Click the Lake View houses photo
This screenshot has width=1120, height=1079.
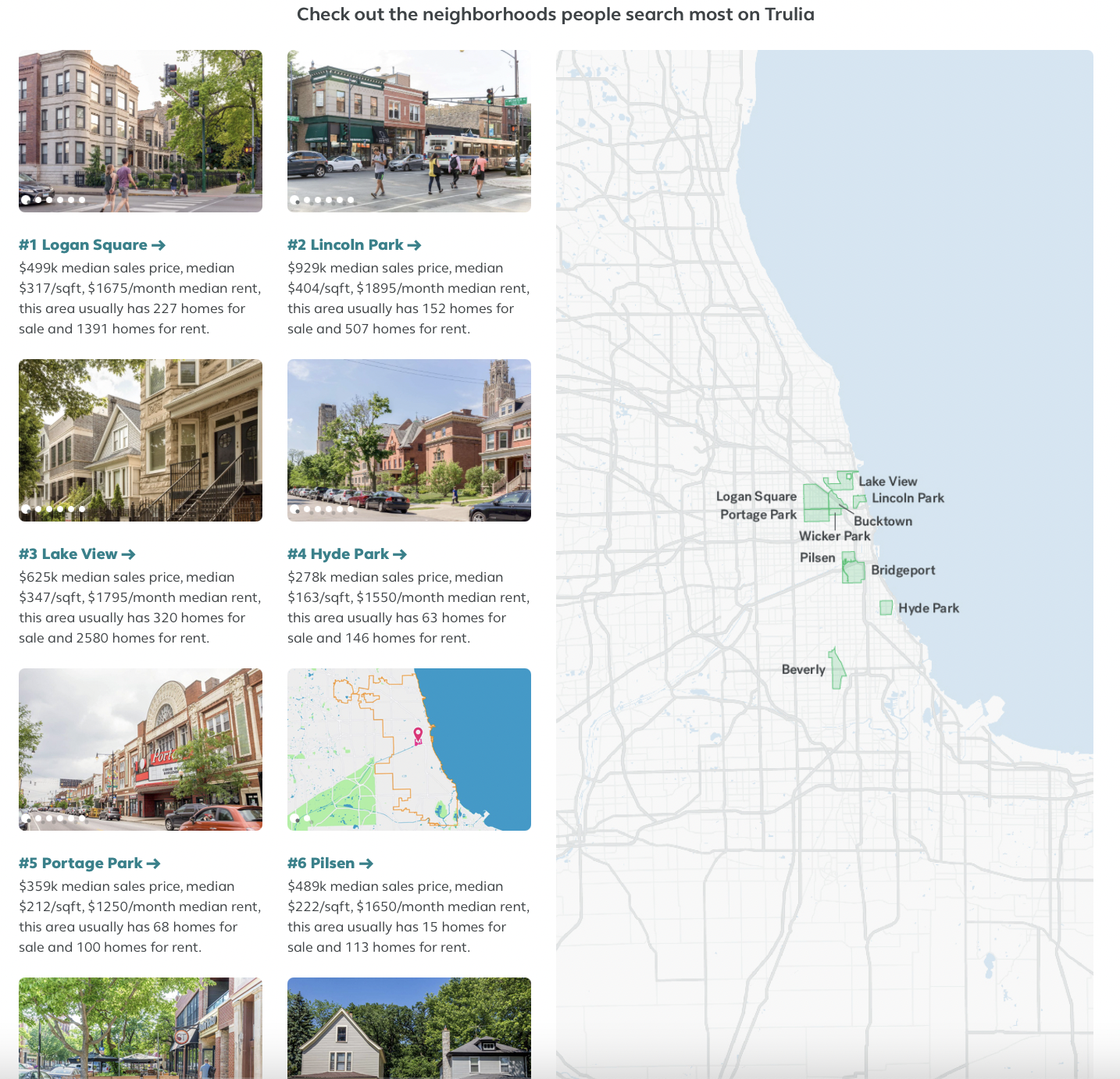[141, 440]
